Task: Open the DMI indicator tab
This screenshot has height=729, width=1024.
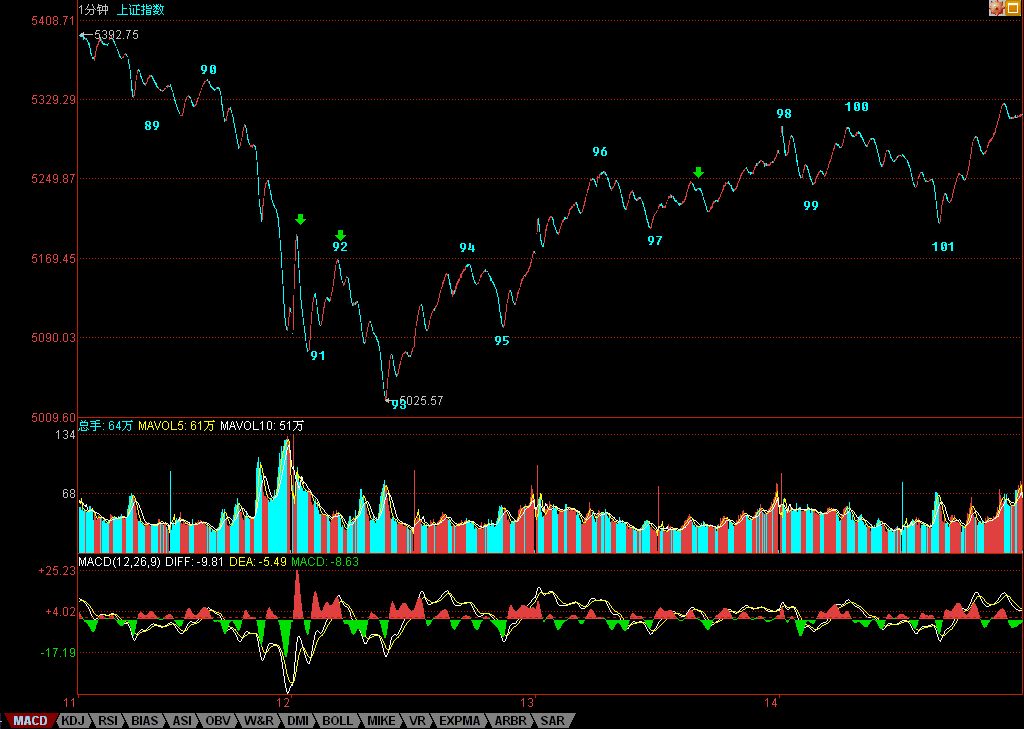Action: click(x=298, y=720)
